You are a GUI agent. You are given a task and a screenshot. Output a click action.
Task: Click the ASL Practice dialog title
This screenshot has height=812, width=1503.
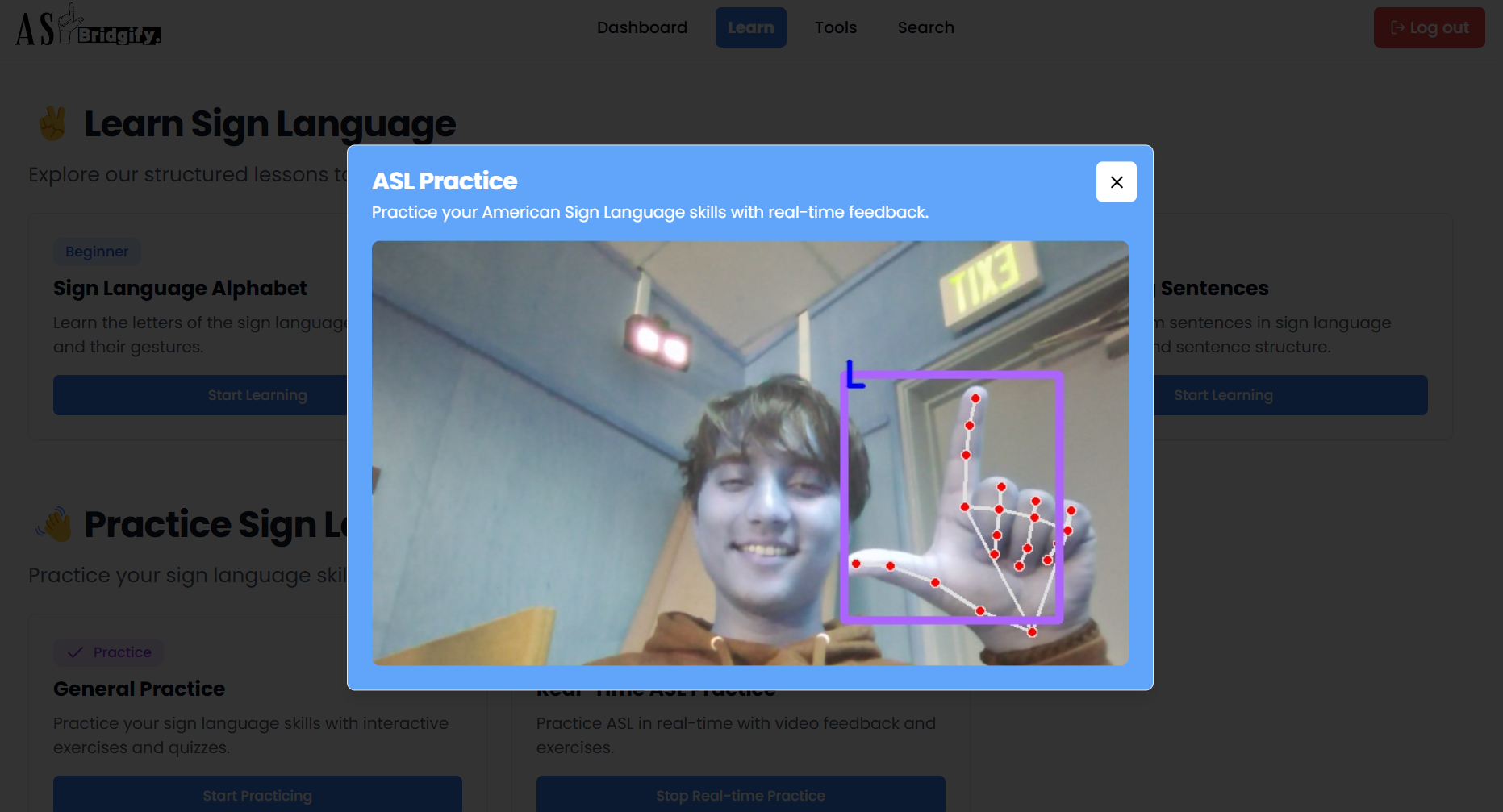(x=445, y=181)
